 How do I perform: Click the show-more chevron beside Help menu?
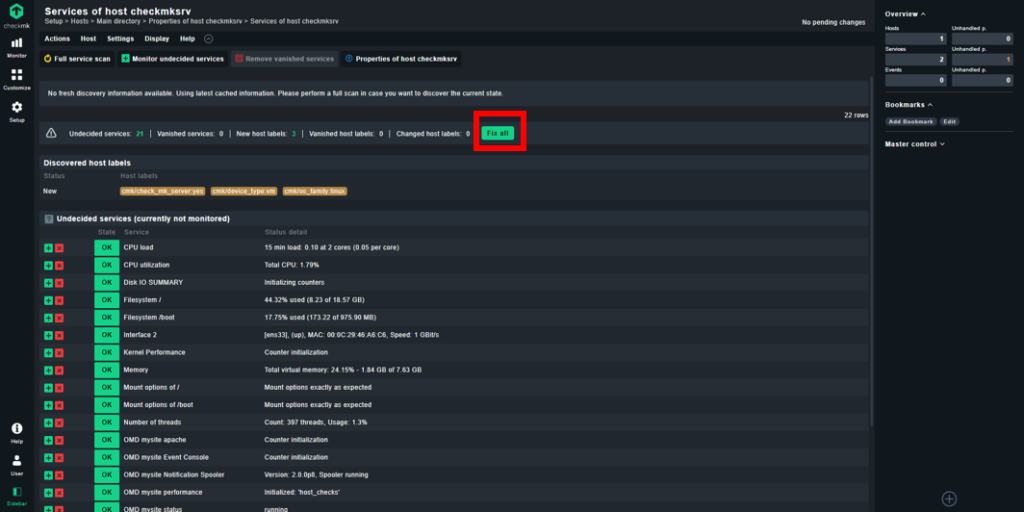pyautogui.click(x=208, y=39)
